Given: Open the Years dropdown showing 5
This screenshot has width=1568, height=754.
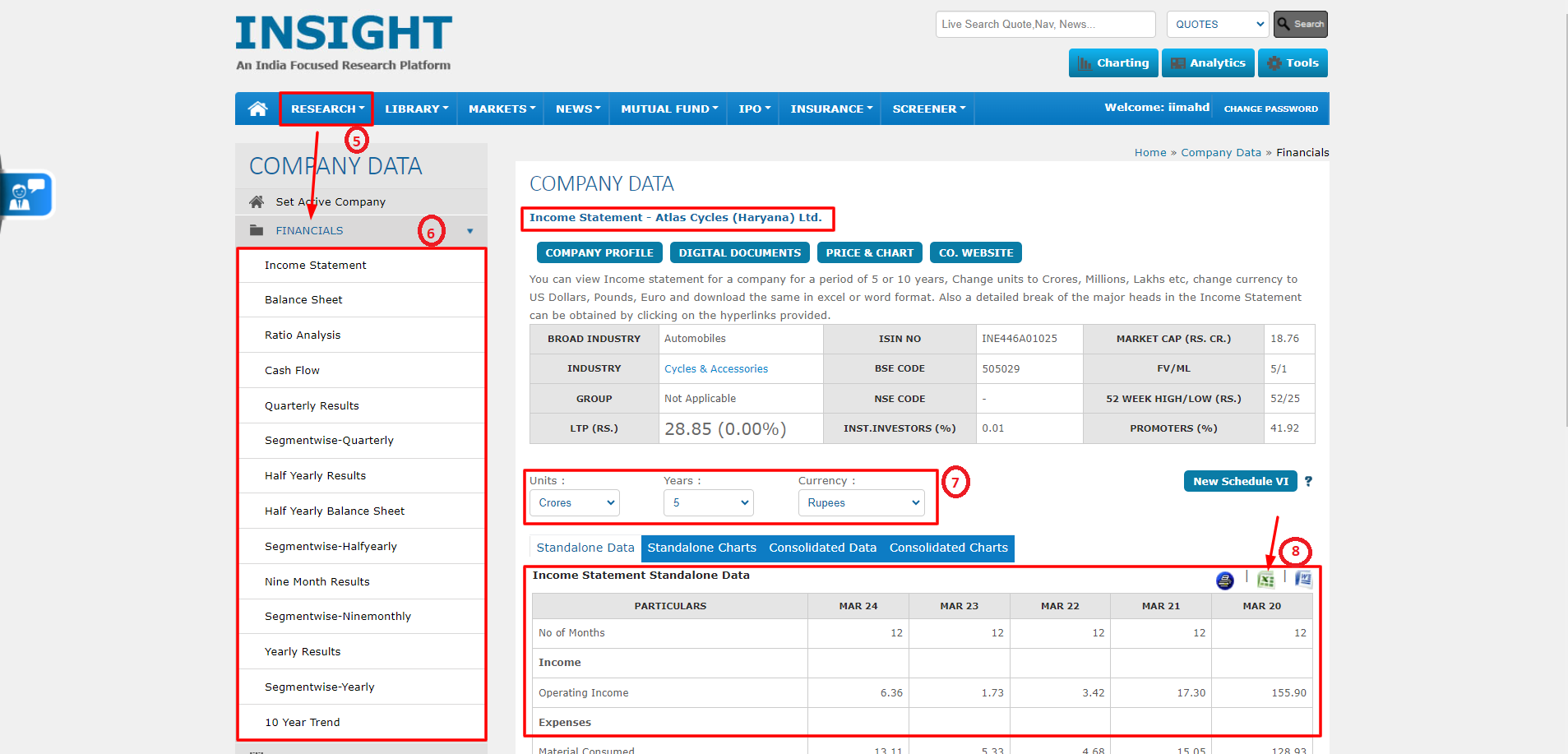Looking at the screenshot, I should pyautogui.click(x=709, y=503).
